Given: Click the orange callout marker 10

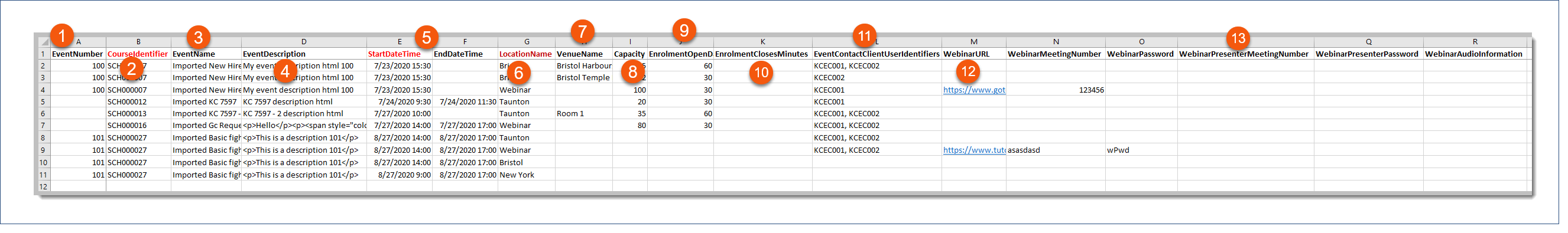Looking at the screenshot, I should pos(761,73).
